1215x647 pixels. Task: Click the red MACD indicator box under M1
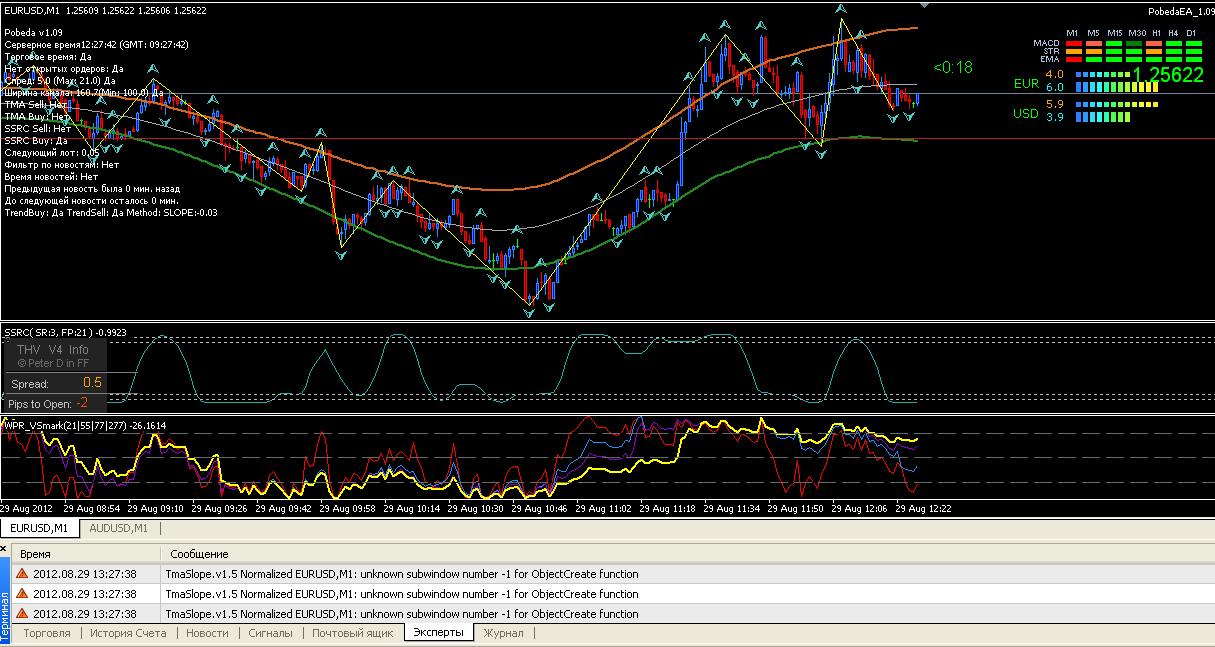tap(1072, 43)
